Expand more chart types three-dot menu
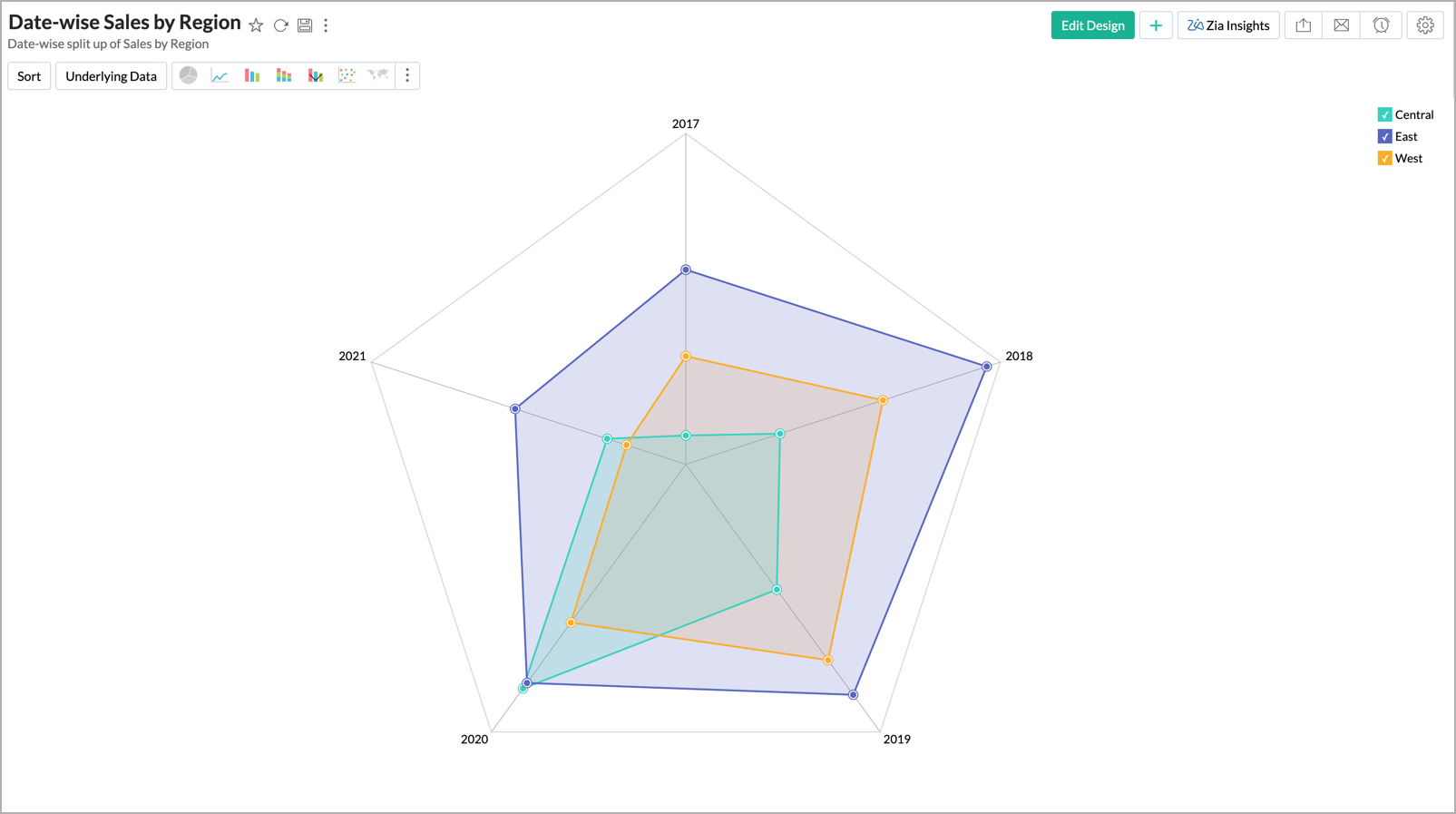 pyautogui.click(x=407, y=76)
